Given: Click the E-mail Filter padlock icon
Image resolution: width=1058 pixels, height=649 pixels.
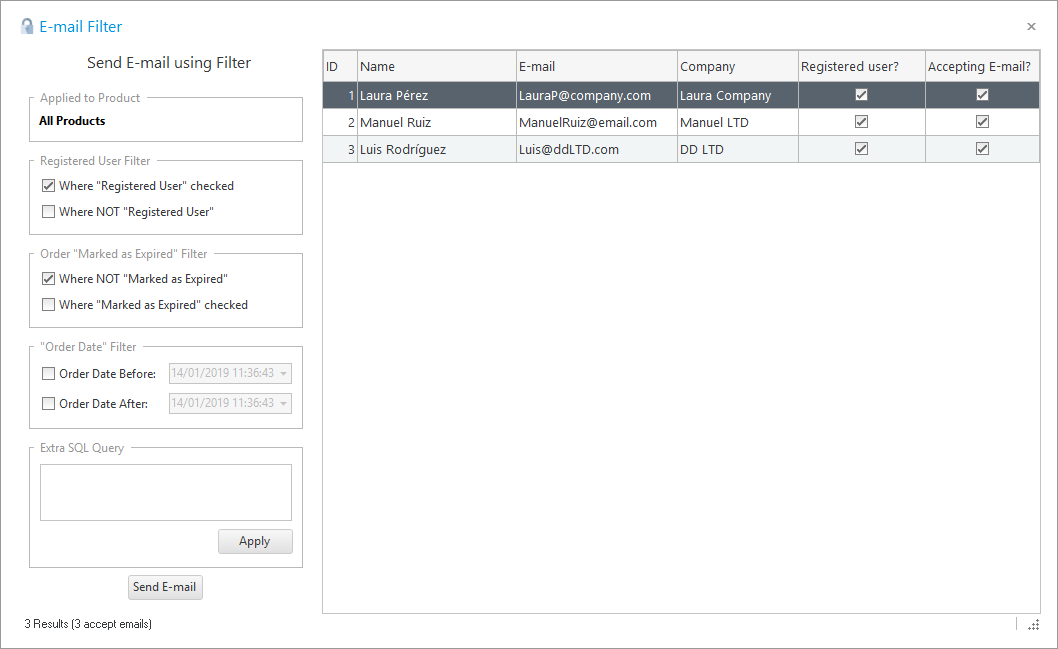Looking at the screenshot, I should coord(27,26).
